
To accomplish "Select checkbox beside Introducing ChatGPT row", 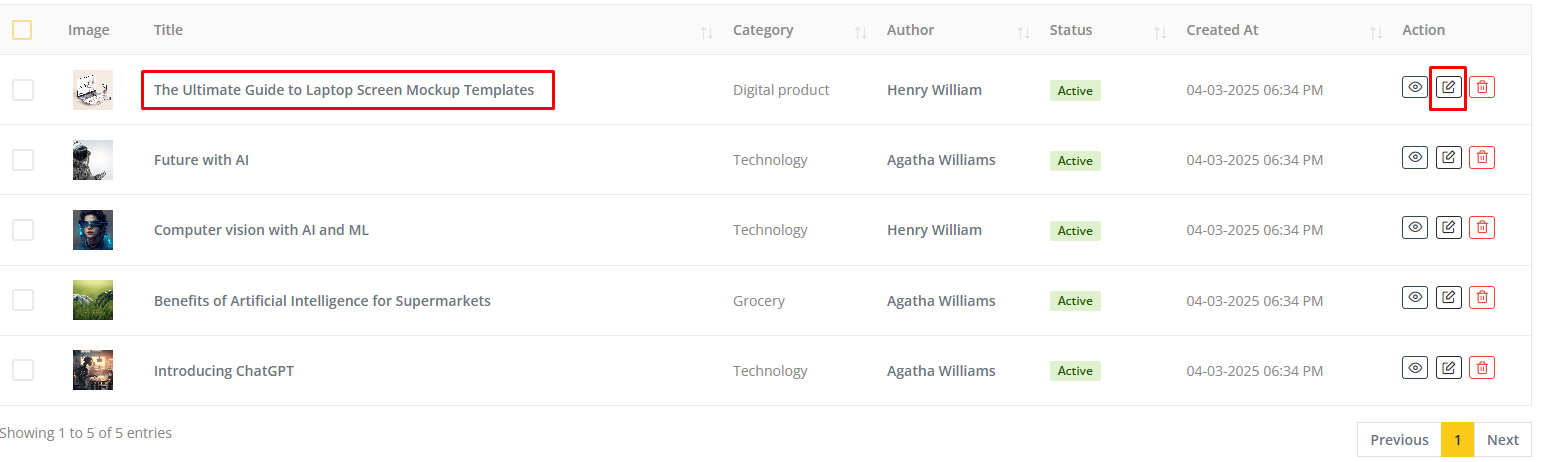I will 22,370.
